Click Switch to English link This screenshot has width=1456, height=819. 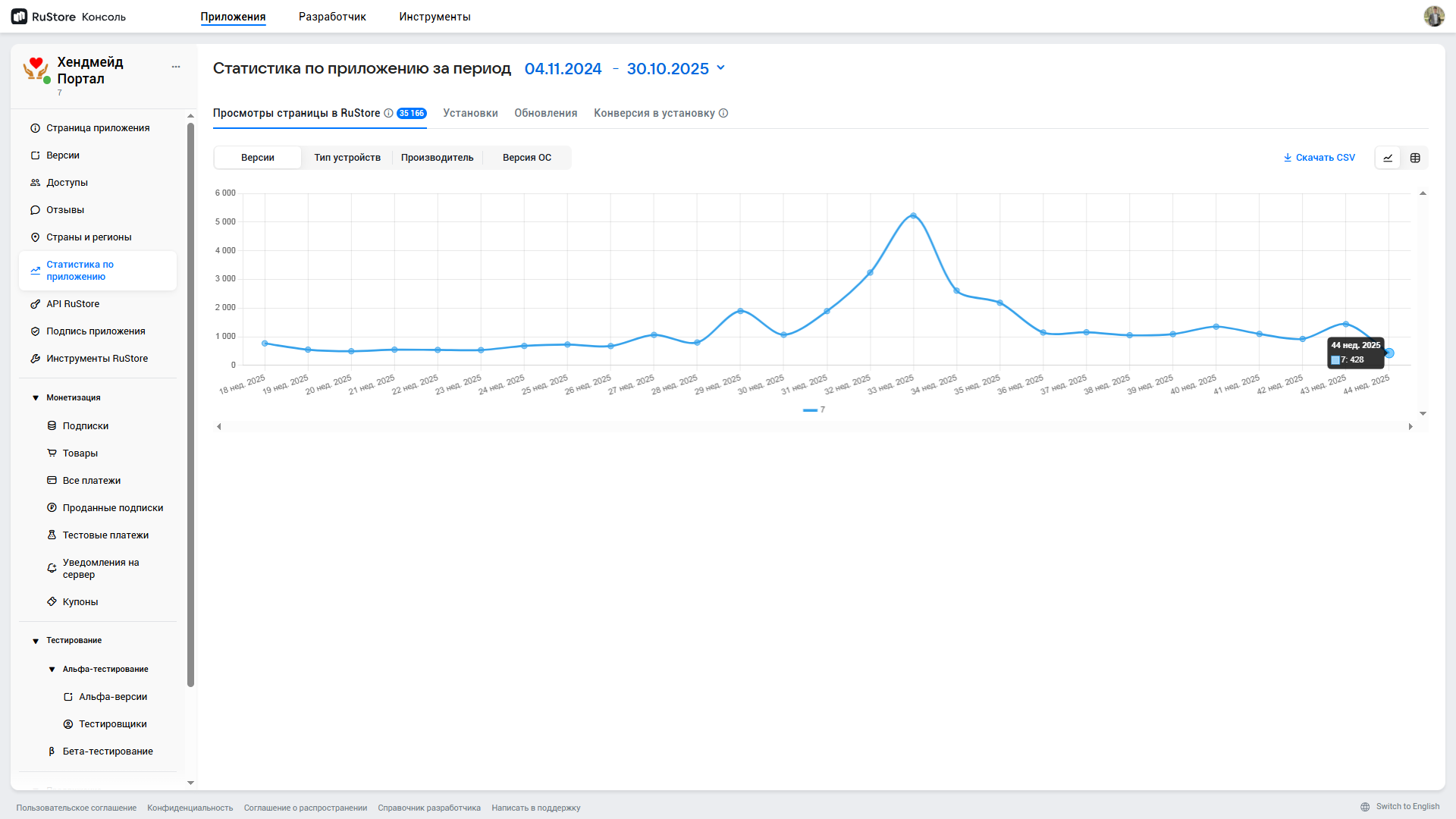pos(1407,806)
